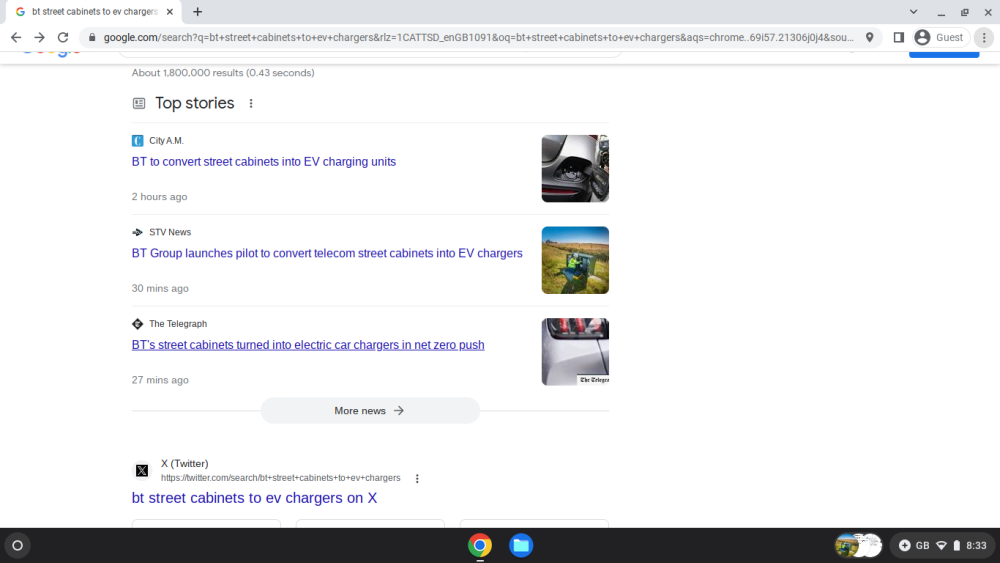1000x563 pixels.
Task: Toggle the side panel icon
Action: pos(899,38)
